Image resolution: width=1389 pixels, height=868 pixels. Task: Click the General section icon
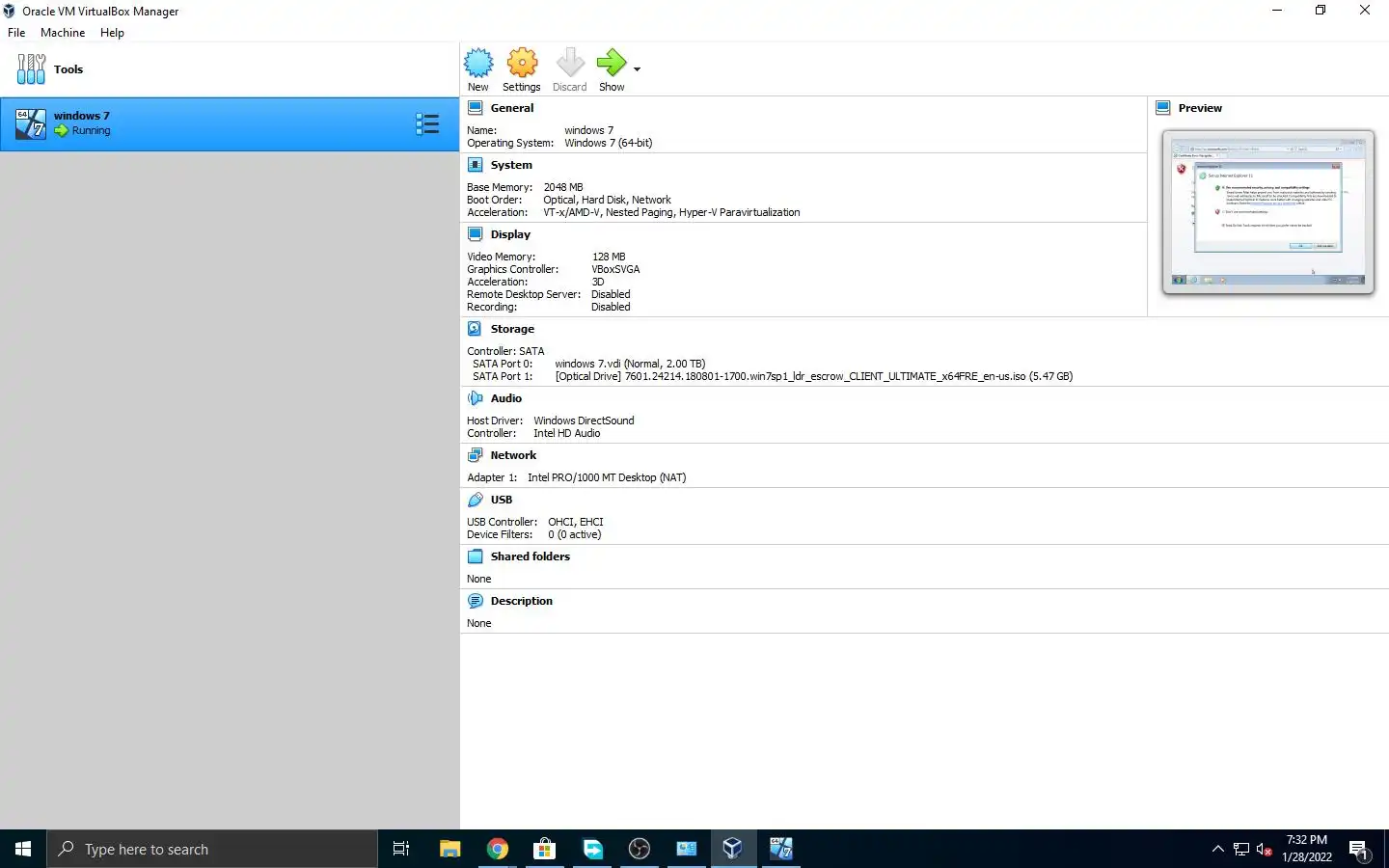coord(476,108)
